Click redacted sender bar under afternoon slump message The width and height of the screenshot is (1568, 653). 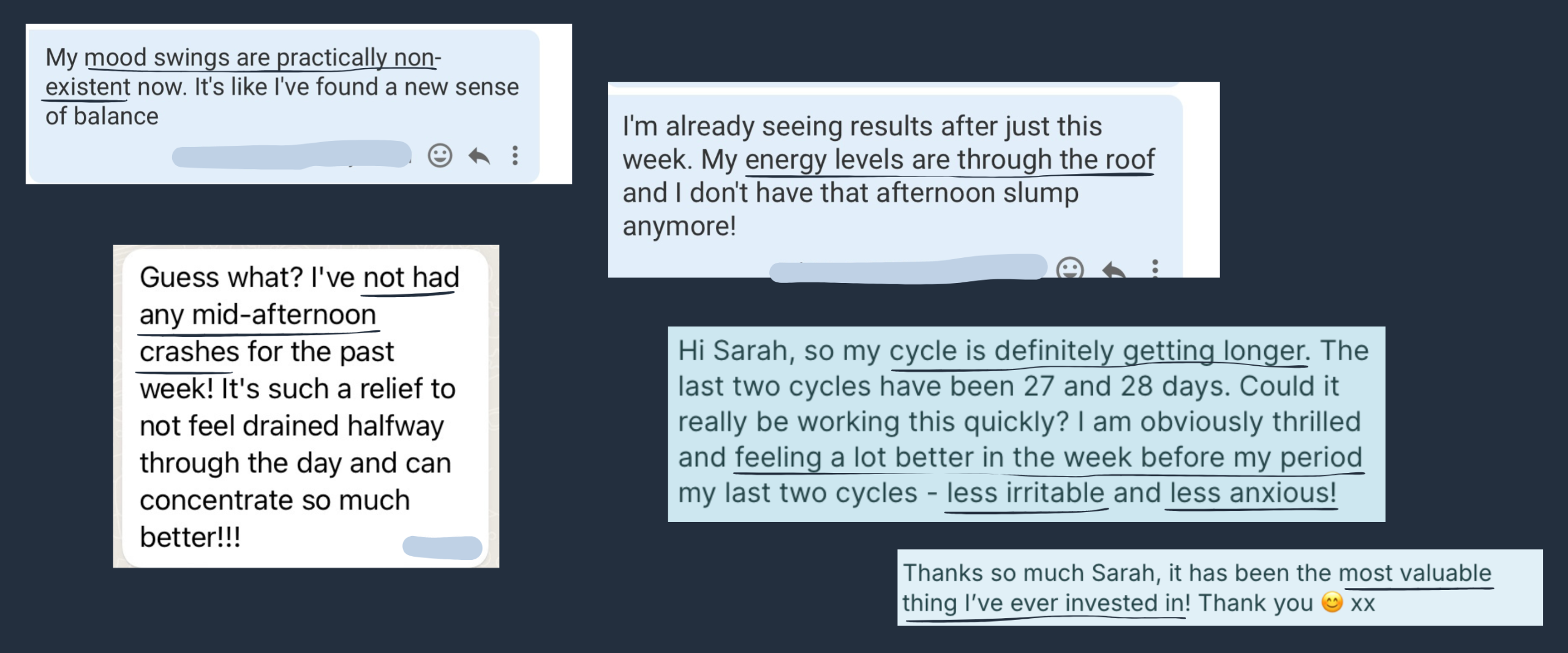click(x=907, y=268)
